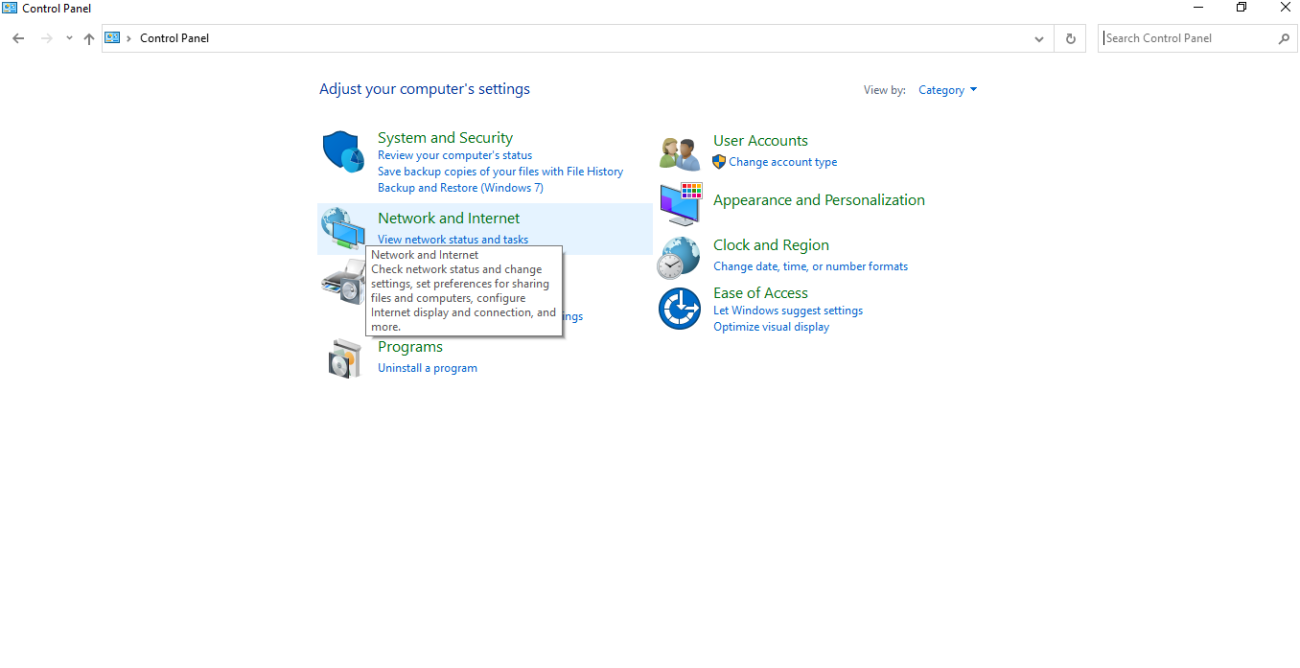Open Uninstall a program link

427,368
